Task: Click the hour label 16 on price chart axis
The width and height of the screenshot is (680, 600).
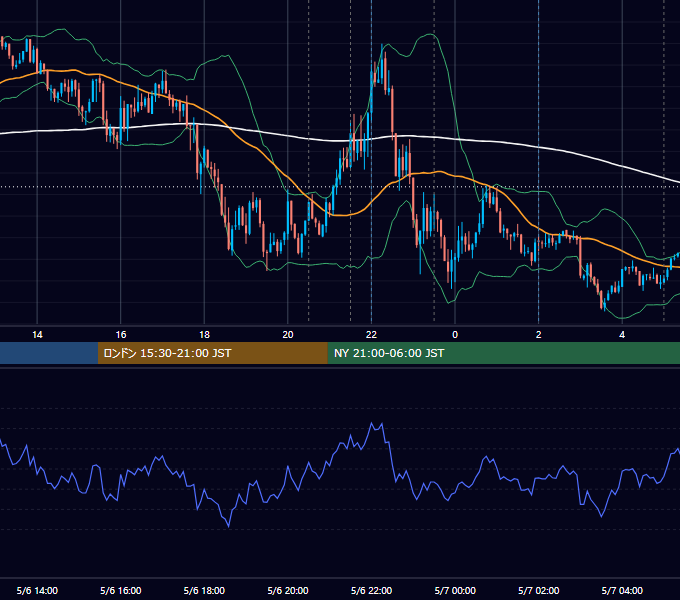Action: 121,335
